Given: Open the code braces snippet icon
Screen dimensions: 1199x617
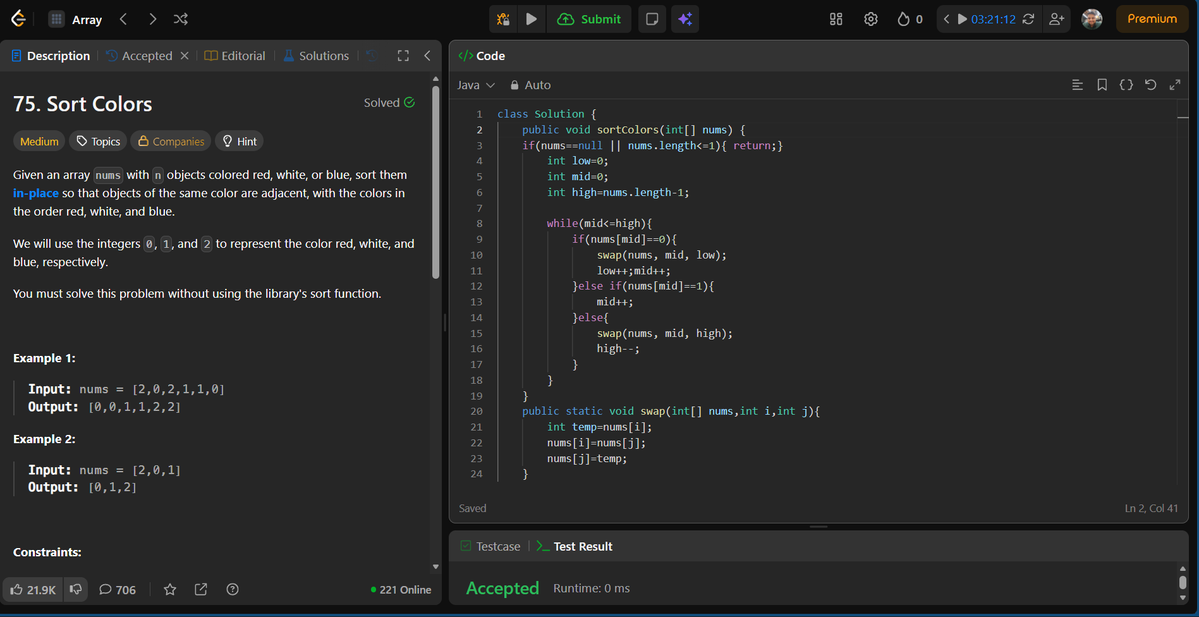Looking at the screenshot, I should point(1126,85).
